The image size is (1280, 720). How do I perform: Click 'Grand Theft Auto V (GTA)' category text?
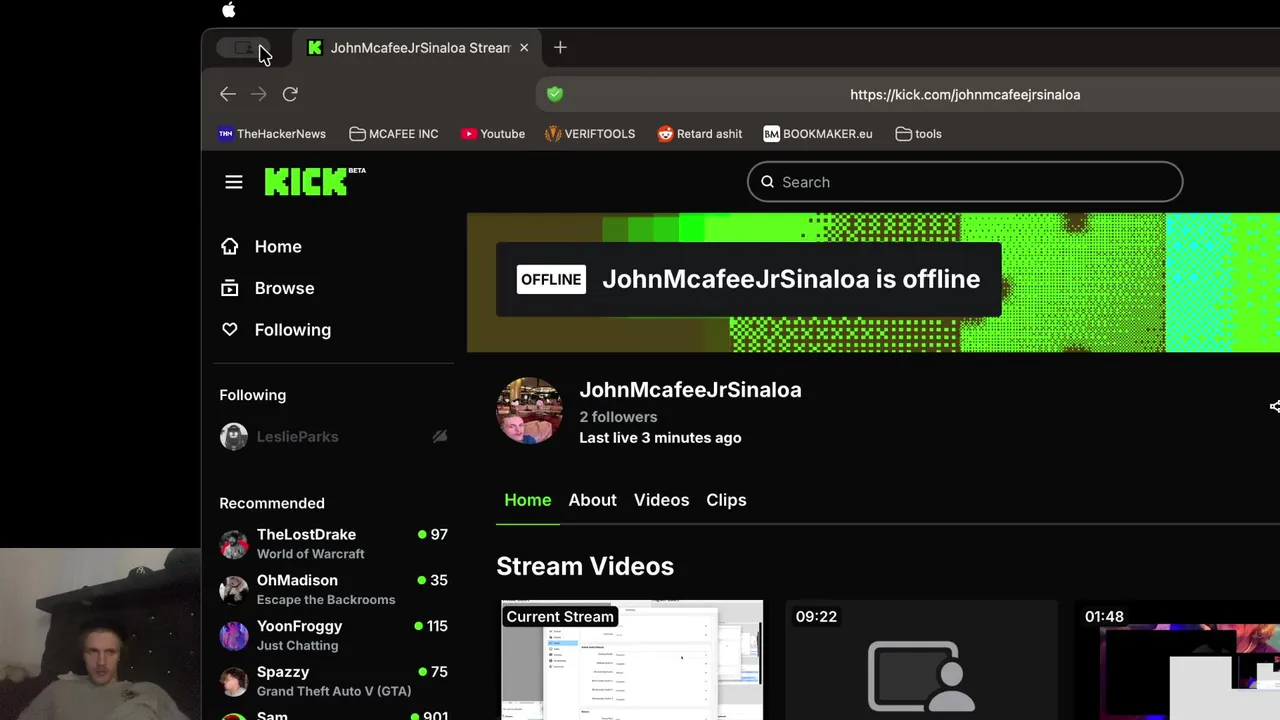[x=334, y=692]
